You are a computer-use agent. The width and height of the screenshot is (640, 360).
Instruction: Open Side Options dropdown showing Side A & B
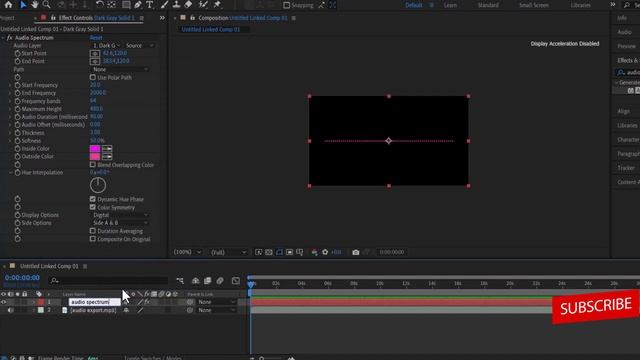tap(120, 223)
